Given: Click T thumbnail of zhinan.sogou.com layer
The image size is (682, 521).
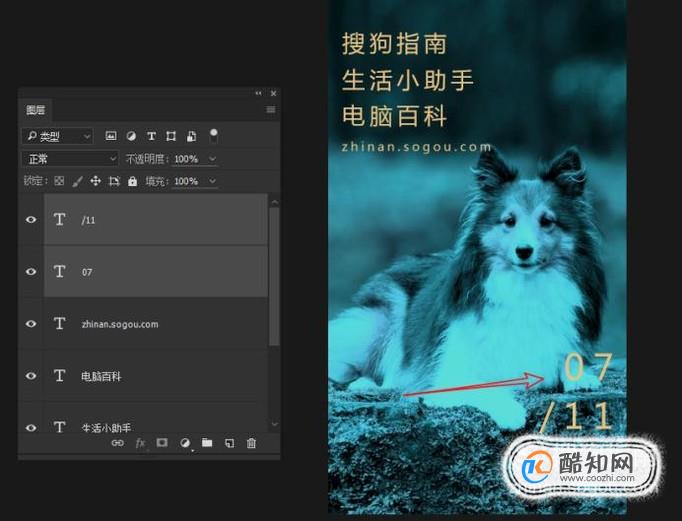Looking at the screenshot, I should pos(60,323).
